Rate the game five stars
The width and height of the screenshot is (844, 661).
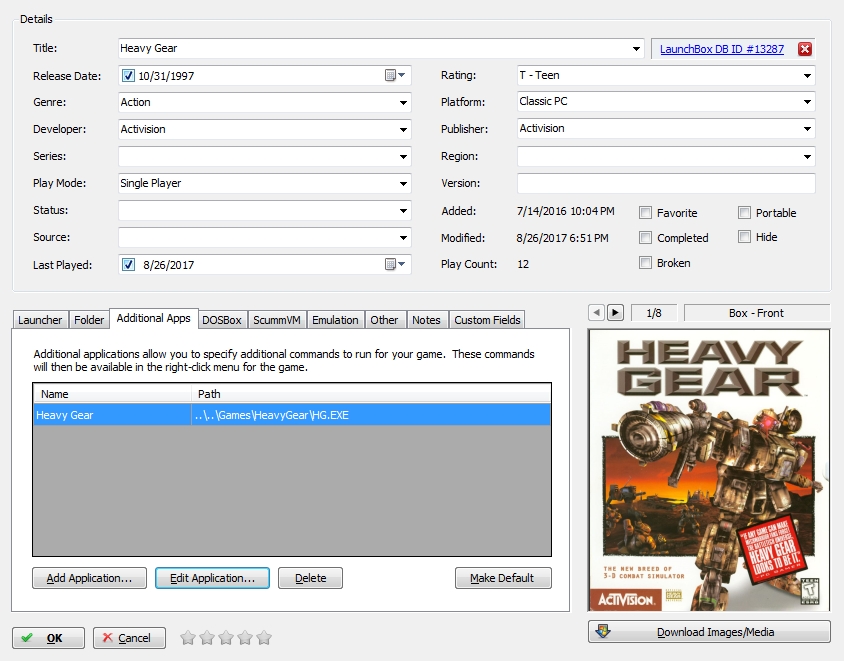tap(264, 638)
